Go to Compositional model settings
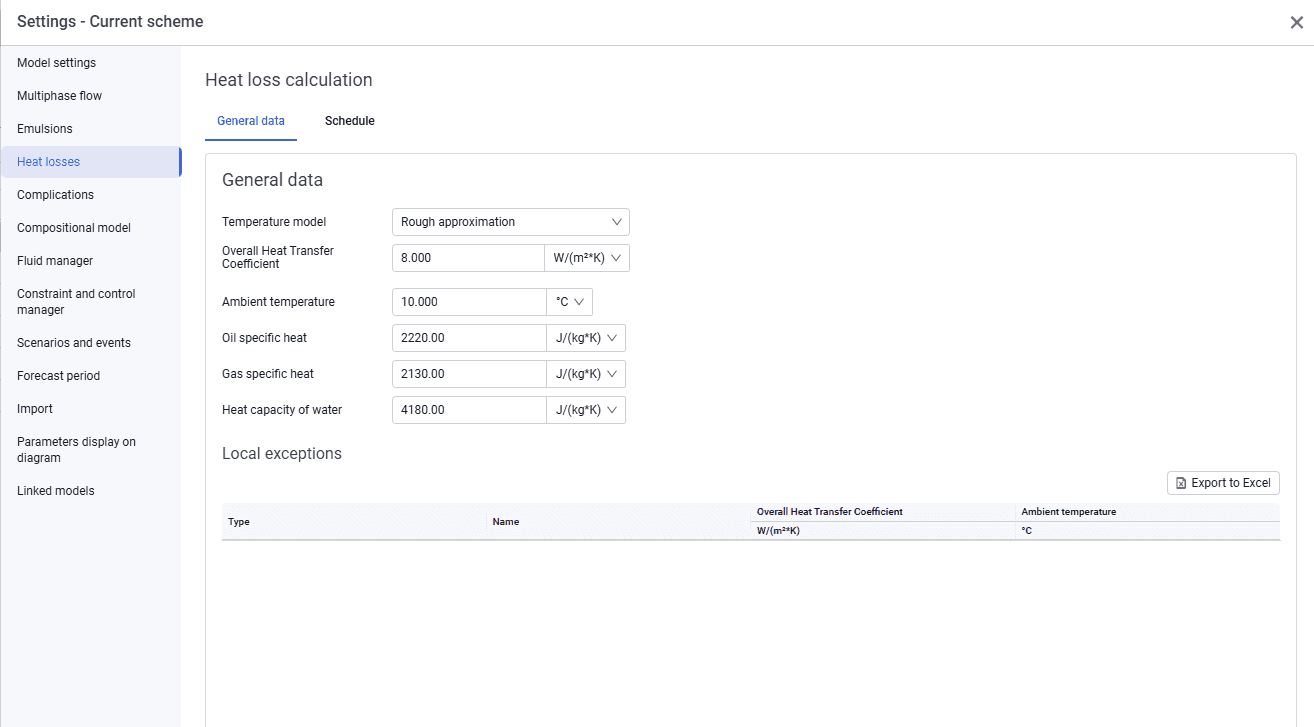This screenshot has width=1314, height=727. coord(91,228)
